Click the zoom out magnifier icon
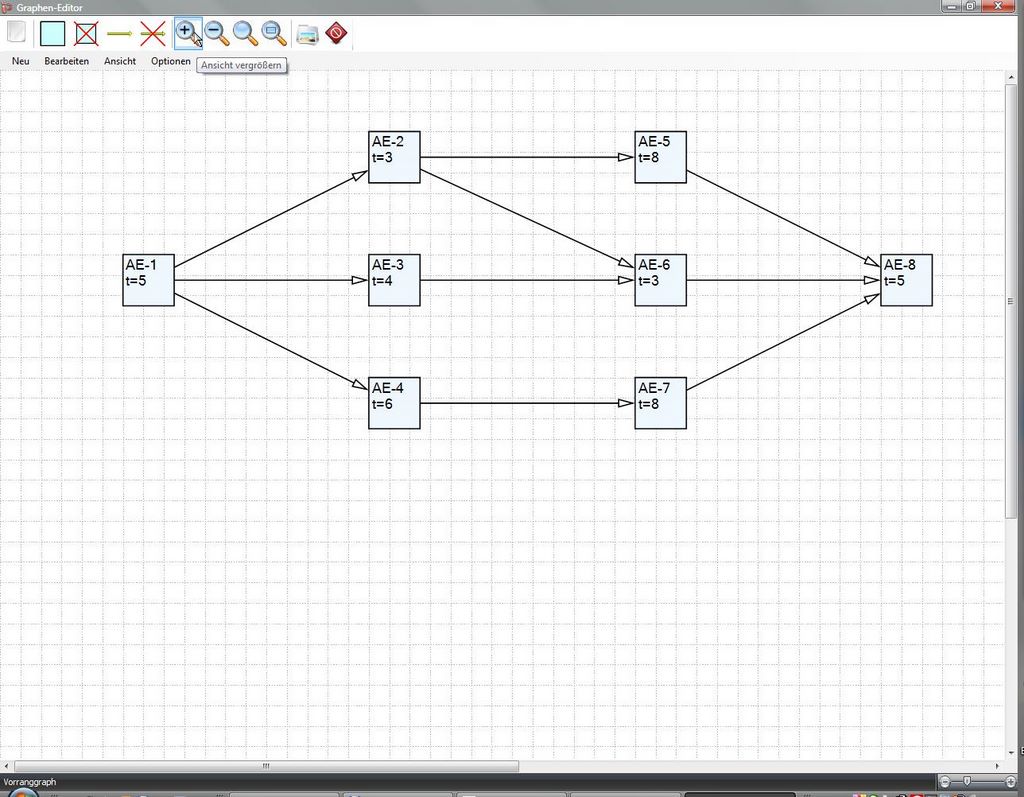This screenshot has width=1024, height=797. pos(216,33)
